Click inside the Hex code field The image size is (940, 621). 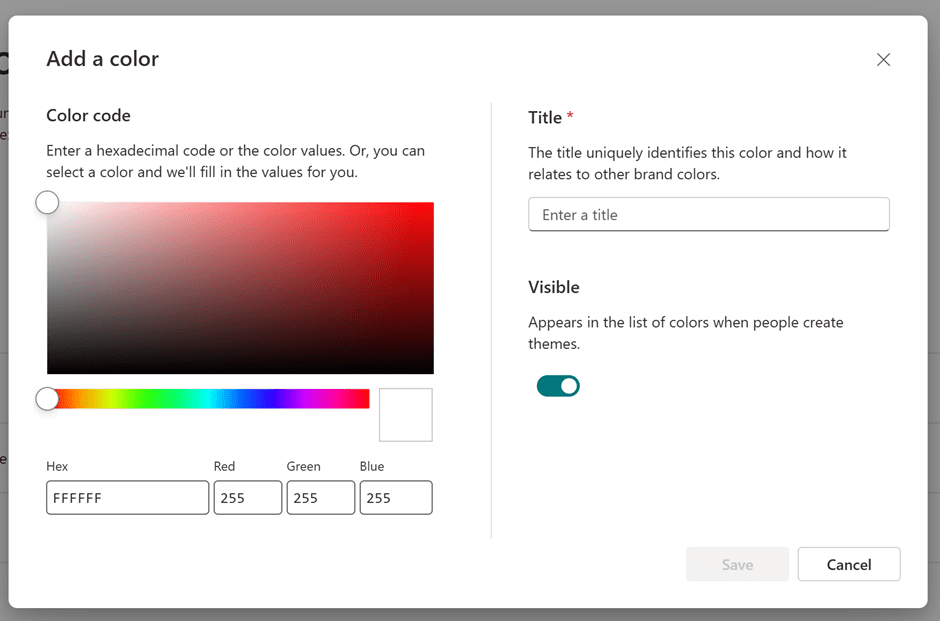[x=127, y=497]
